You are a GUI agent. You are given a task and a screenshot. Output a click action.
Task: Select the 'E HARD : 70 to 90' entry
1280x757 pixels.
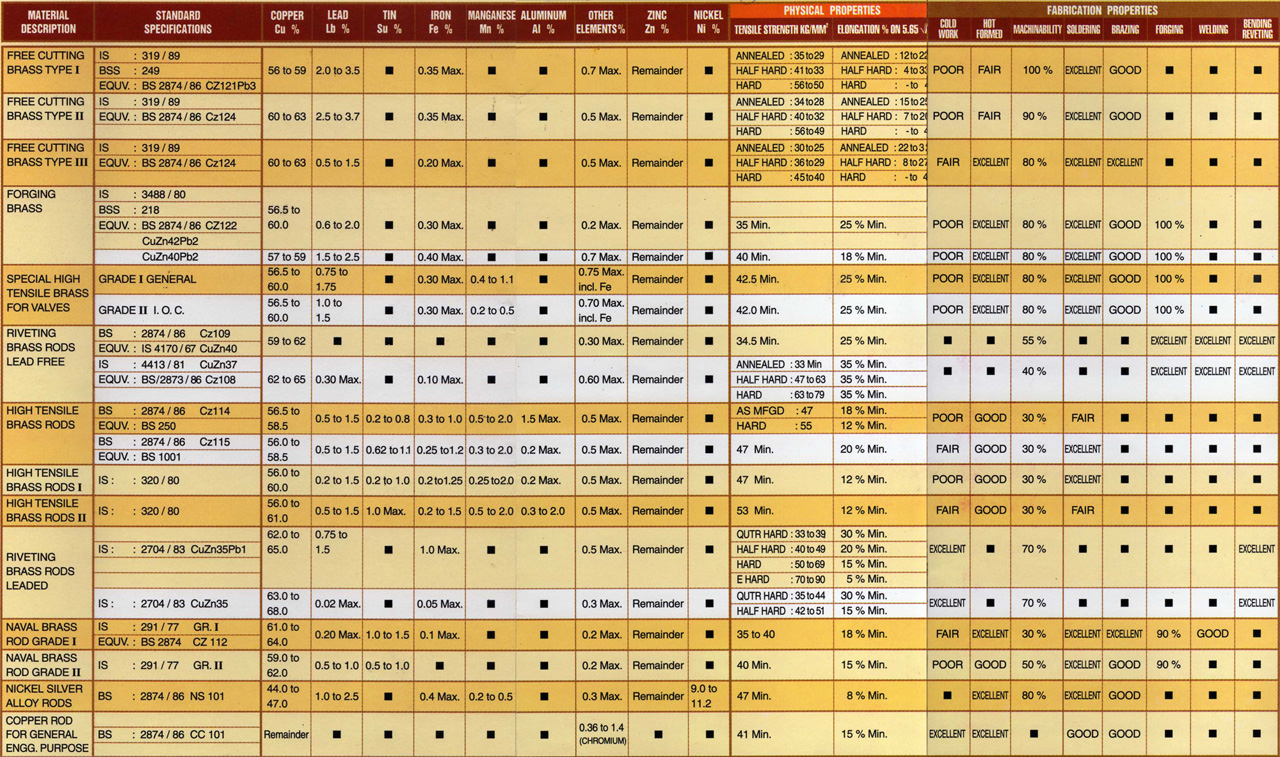point(782,580)
